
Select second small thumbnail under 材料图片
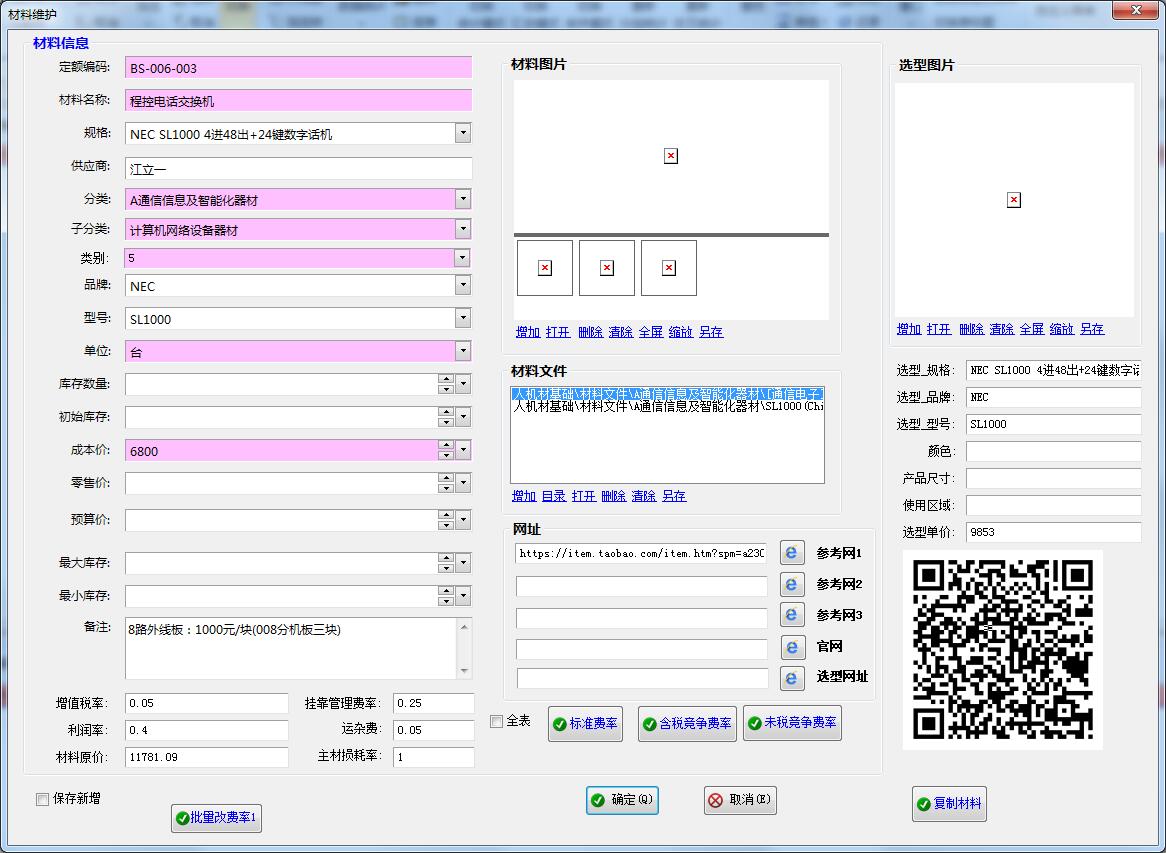pyautogui.click(x=607, y=268)
